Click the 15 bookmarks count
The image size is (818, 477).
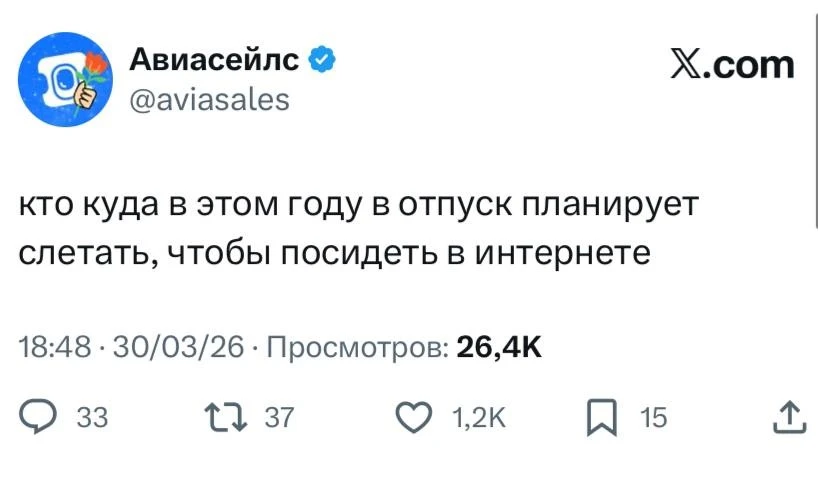tap(653, 418)
